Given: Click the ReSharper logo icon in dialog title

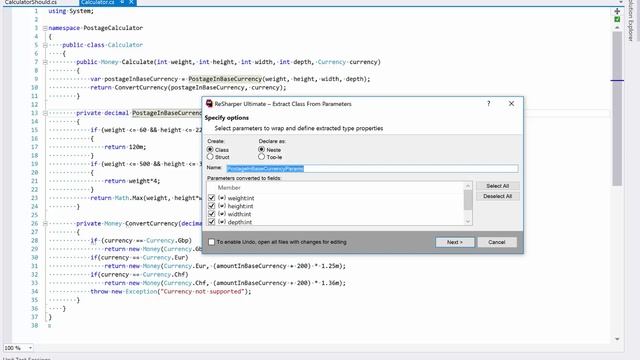Looking at the screenshot, I should tap(209, 104).
